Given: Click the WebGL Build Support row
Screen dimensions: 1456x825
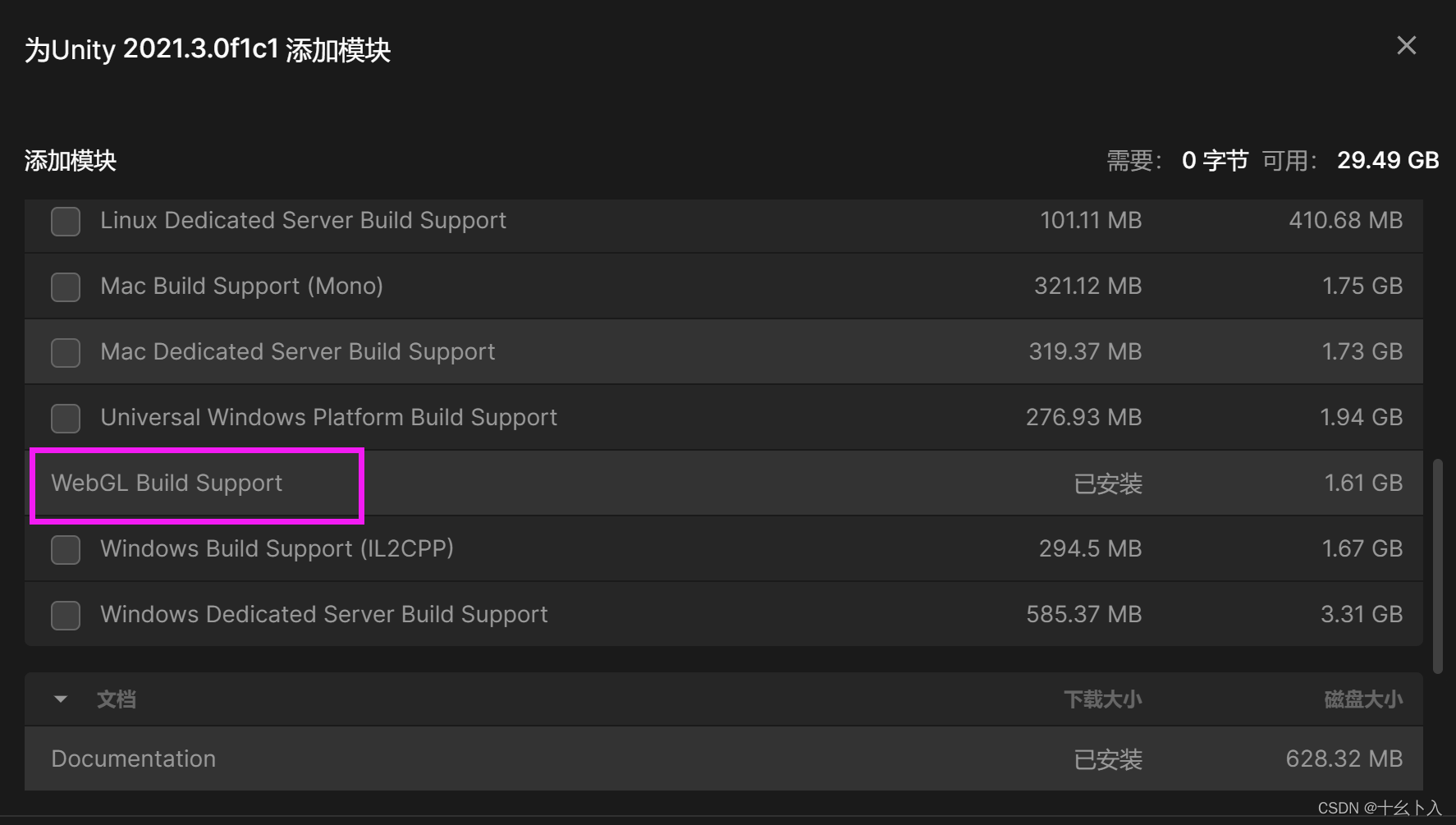Looking at the screenshot, I should [723, 483].
